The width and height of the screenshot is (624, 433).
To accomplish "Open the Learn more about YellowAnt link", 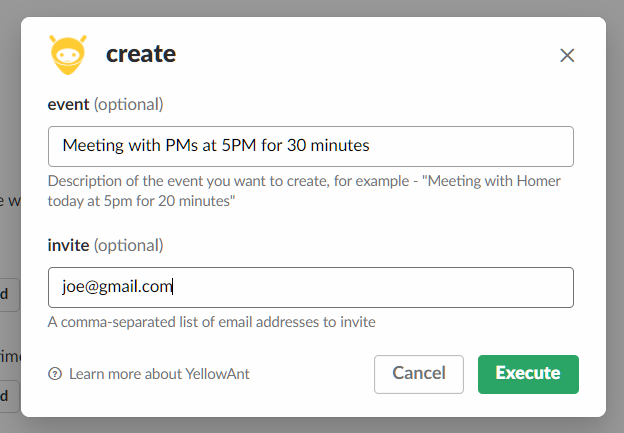I will [x=159, y=374].
